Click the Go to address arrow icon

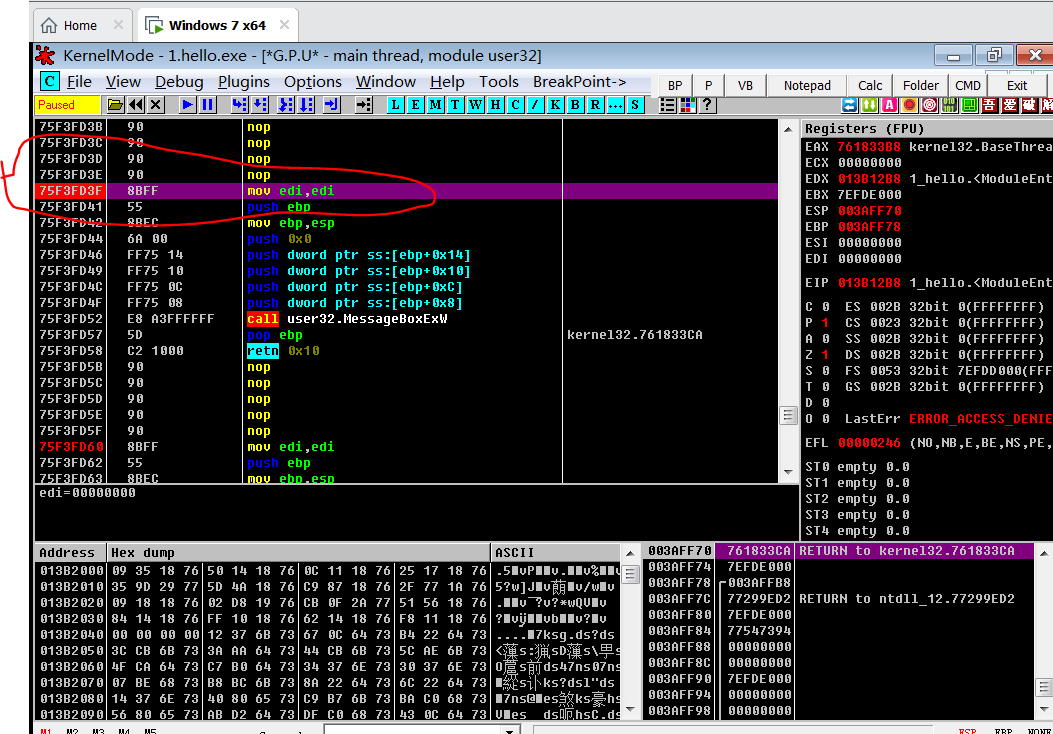[363, 105]
